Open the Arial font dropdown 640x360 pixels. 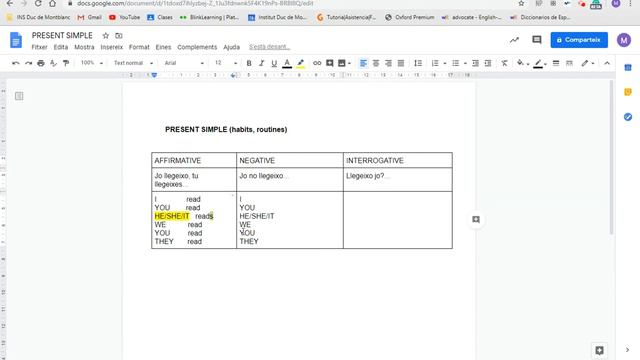click(x=184, y=63)
